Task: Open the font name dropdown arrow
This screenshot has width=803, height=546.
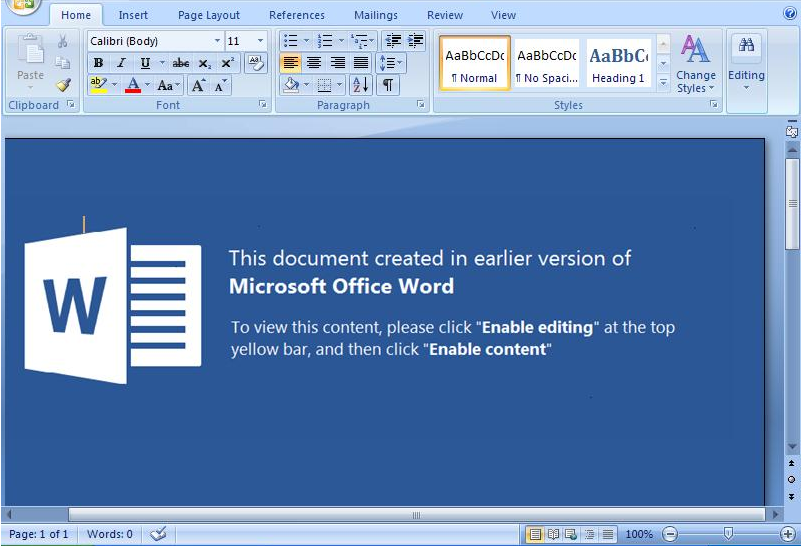Action: (217, 41)
